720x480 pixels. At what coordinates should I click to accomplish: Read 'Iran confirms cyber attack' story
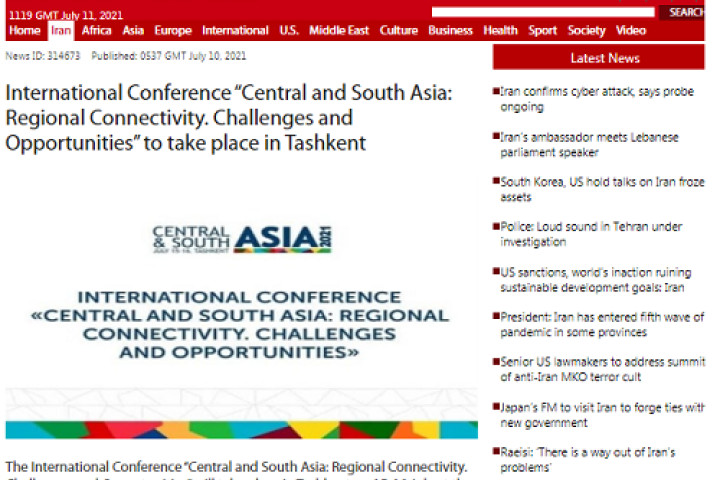[x=596, y=99]
